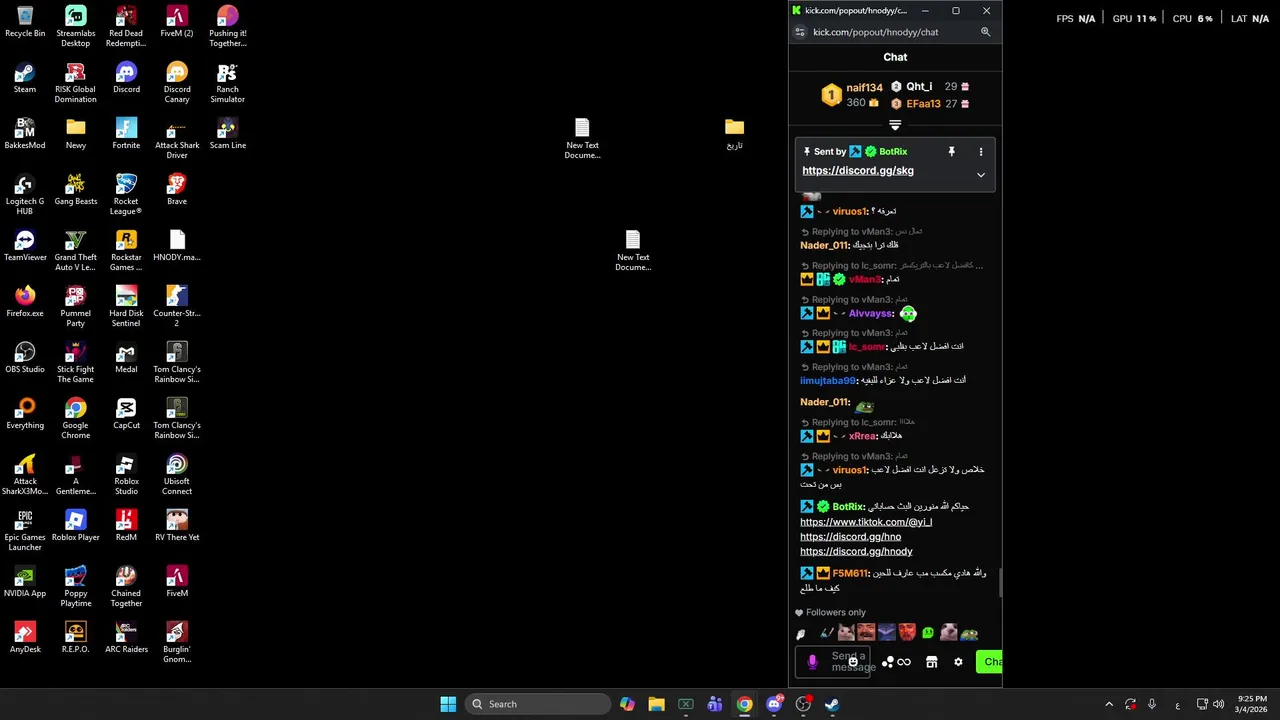Viewport: 1280px width, 720px height.
Task: Open the Windows Start button
Action: click(448, 704)
